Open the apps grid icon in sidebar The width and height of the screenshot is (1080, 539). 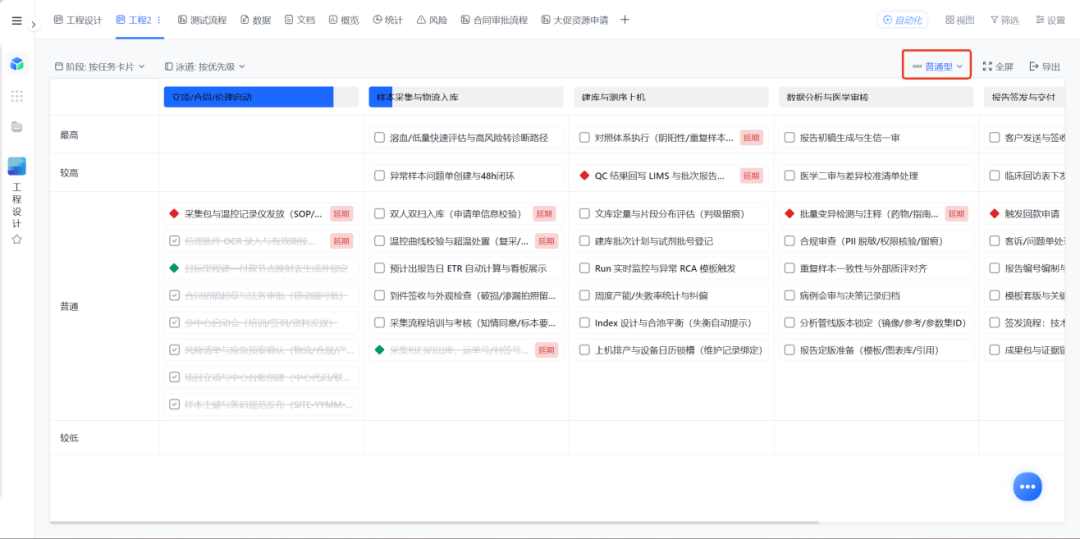click(17, 96)
